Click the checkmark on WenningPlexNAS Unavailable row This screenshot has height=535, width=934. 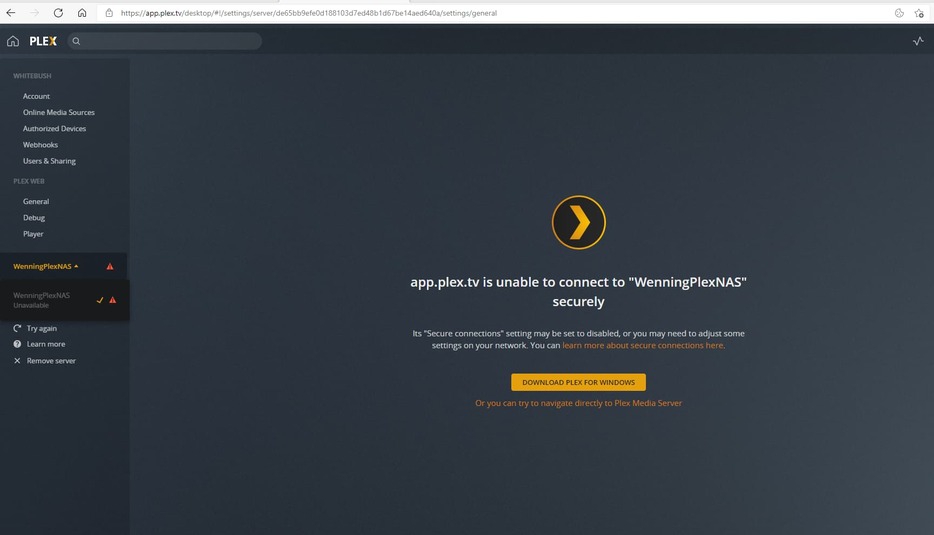coord(99,300)
